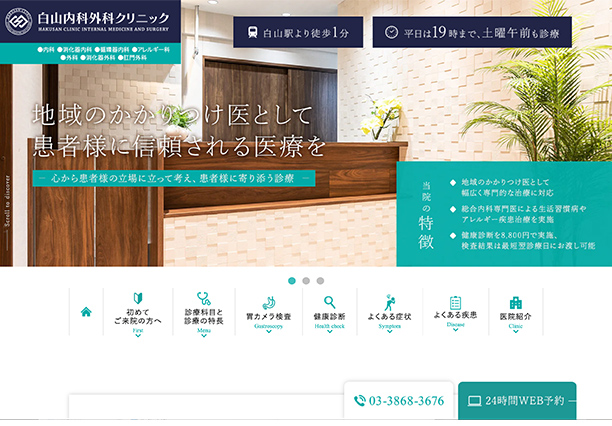The image size is (612, 426).
Task: Go to the home page via house icon
Action: pyautogui.click(x=86, y=311)
